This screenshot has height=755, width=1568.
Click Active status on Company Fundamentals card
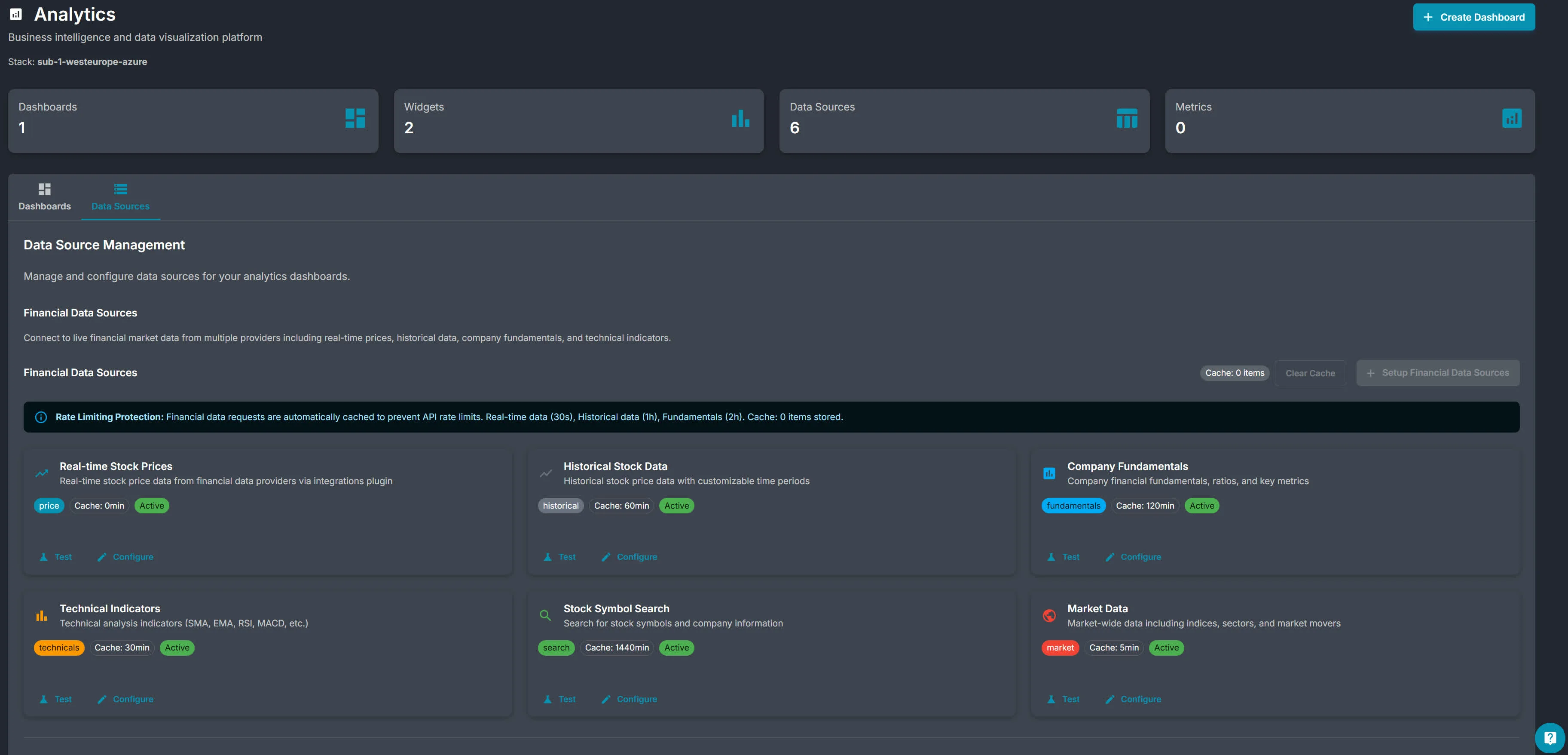click(1201, 506)
